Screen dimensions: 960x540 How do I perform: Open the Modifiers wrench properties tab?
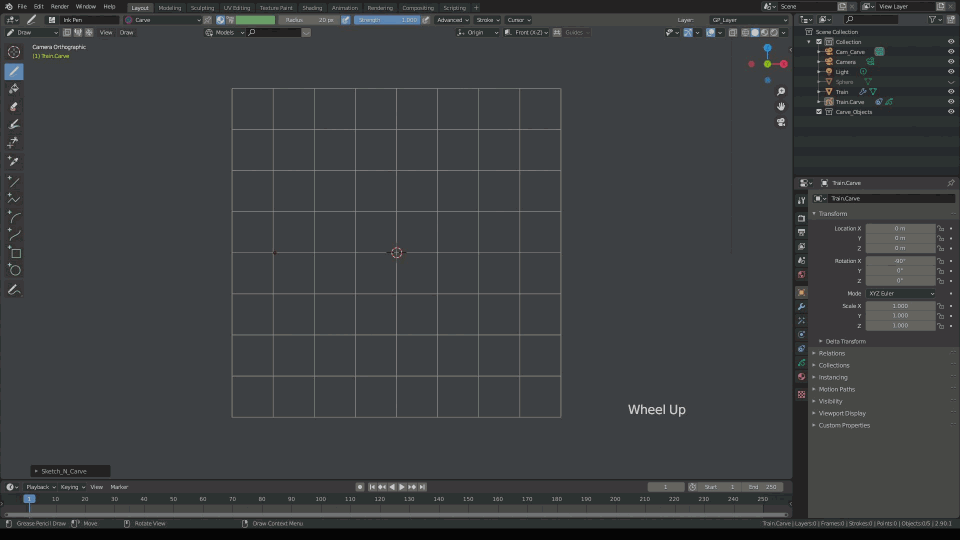pos(801,306)
